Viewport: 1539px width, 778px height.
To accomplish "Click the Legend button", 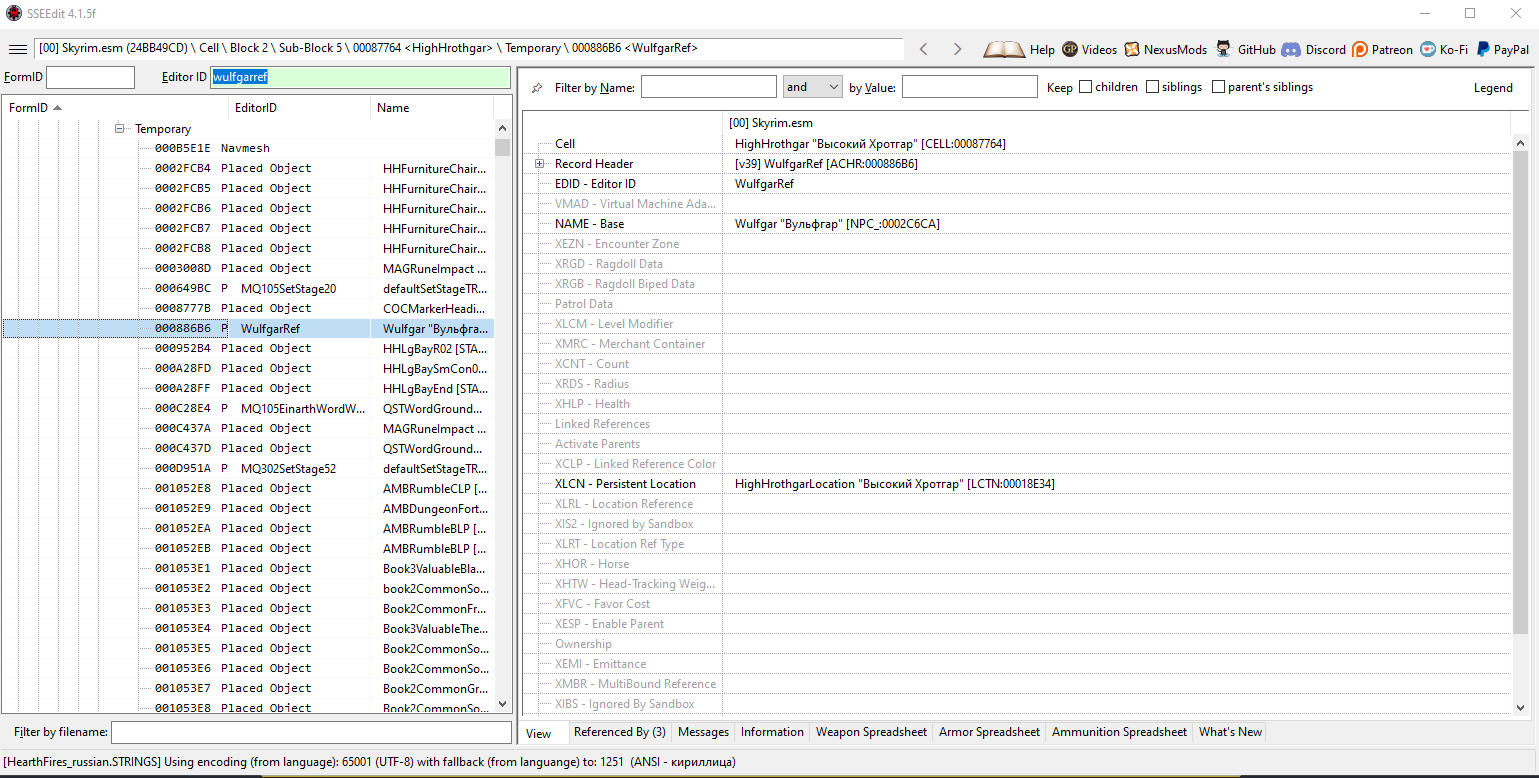I will (x=1493, y=88).
